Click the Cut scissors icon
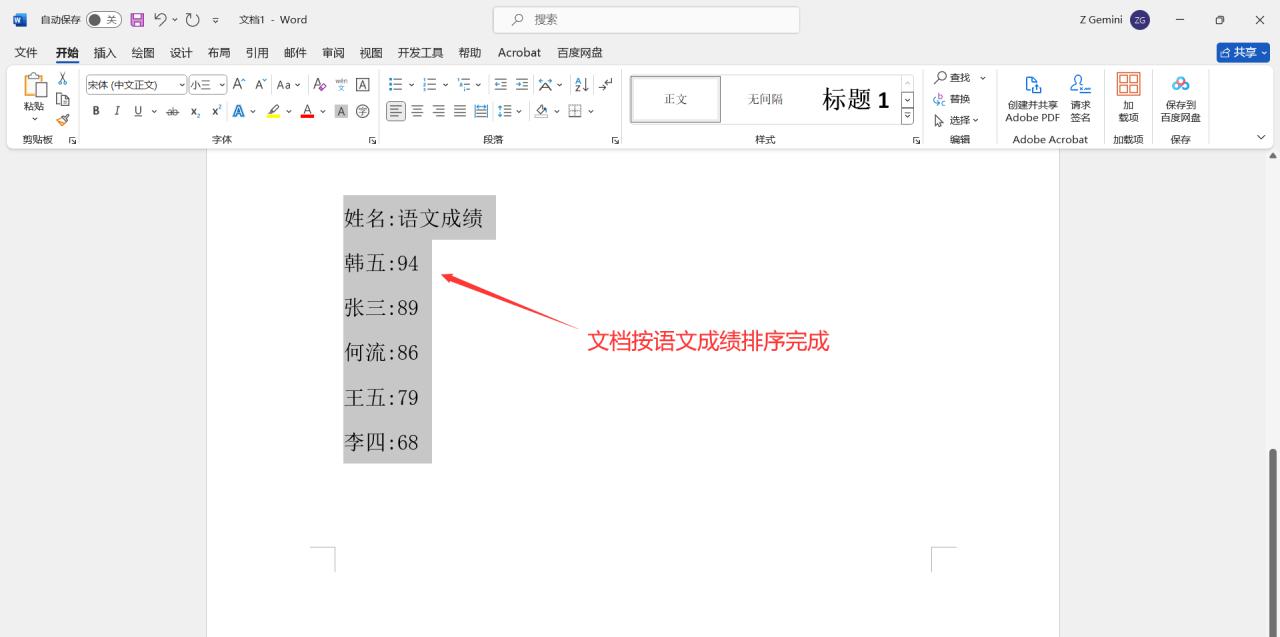This screenshot has height=637, width=1280. (62, 79)
